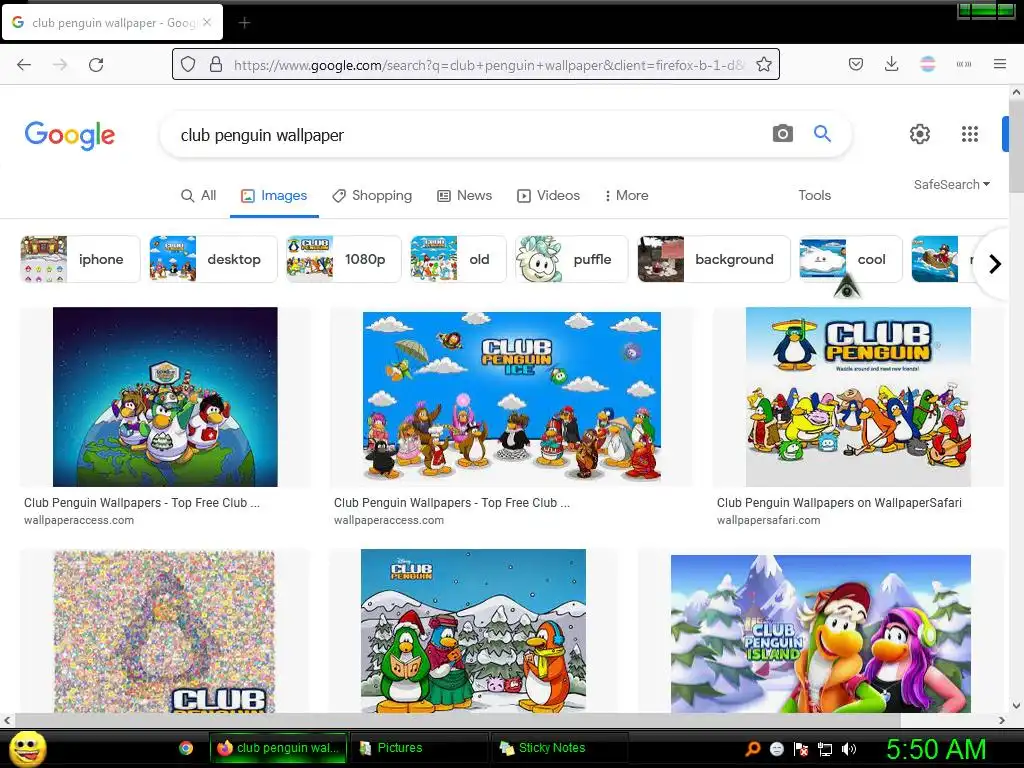Open the flag with red X tray icon

point(801,749)
